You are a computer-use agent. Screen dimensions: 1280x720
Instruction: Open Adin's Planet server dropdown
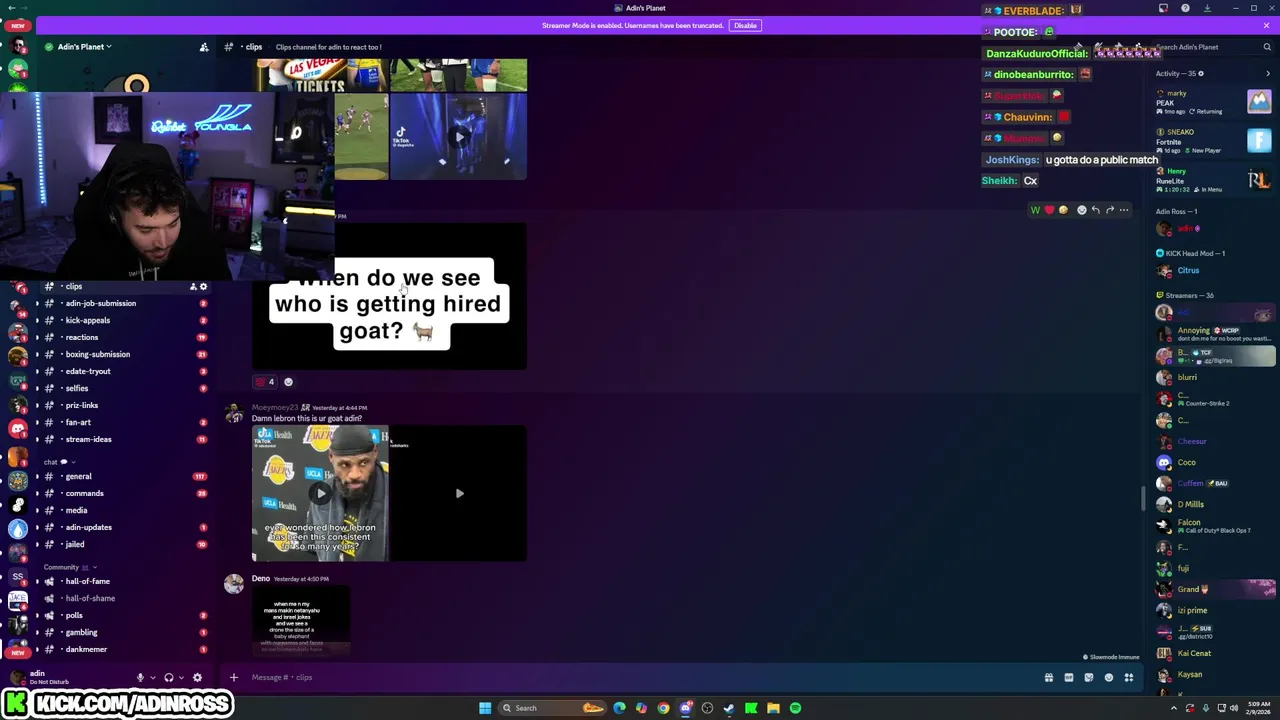[85, 47]
